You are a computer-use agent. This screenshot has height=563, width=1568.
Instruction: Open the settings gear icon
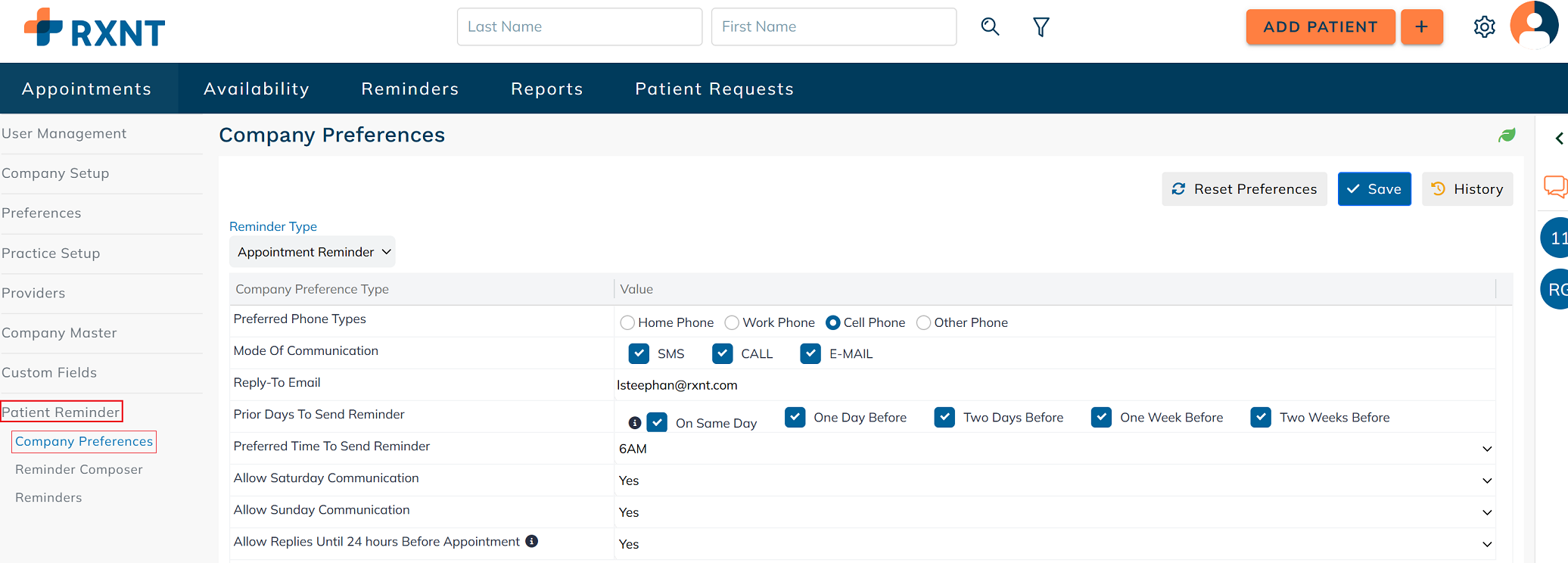pyautogui.click(x=1485, y=27)
